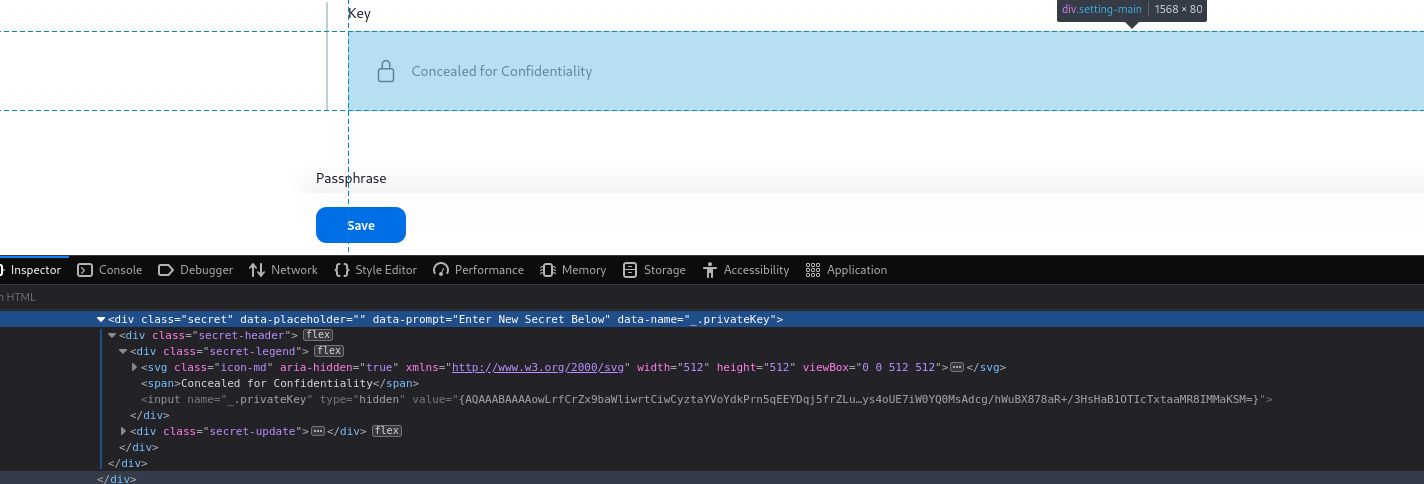The height and width of the screenshot is (484, 1424).
Task: Expand the secret-update div node
Action: coord(124,431)
